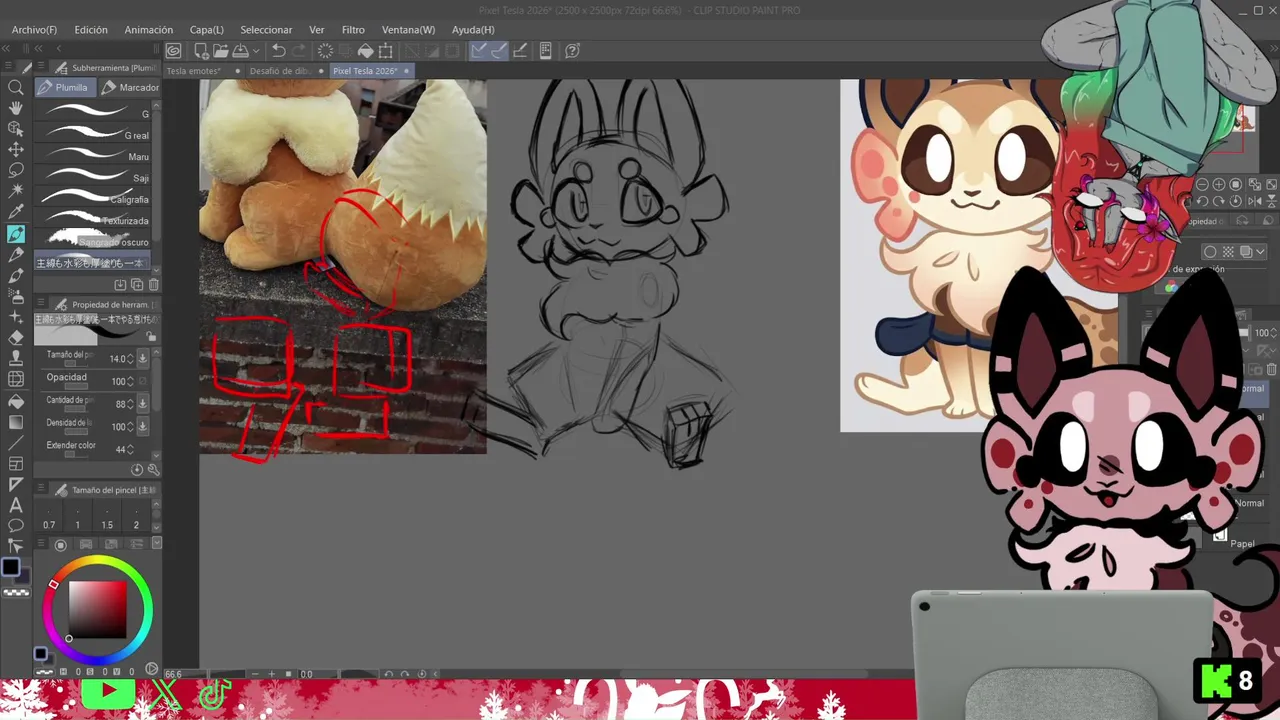This screenshot has width=1280, height=720.
Task: Toggle brush stroke lock icon
Action: click(x=151, y=336)
